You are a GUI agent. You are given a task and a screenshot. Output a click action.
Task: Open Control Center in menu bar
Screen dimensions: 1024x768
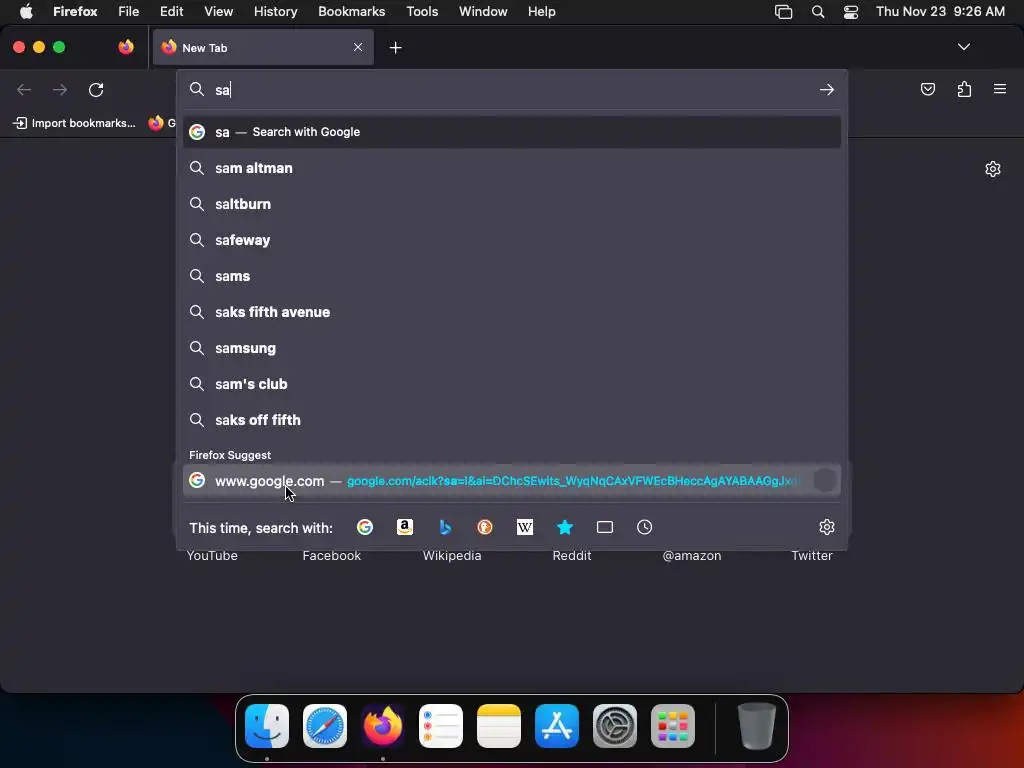tap(851, 12)
